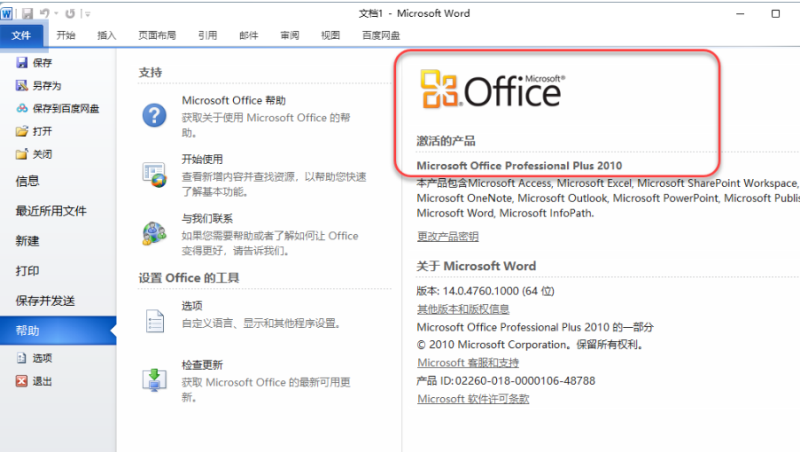This screenshot has width=800, height=452.
Task: Click the 选项 settings page icon in tools section
Action: coord(155,321)
